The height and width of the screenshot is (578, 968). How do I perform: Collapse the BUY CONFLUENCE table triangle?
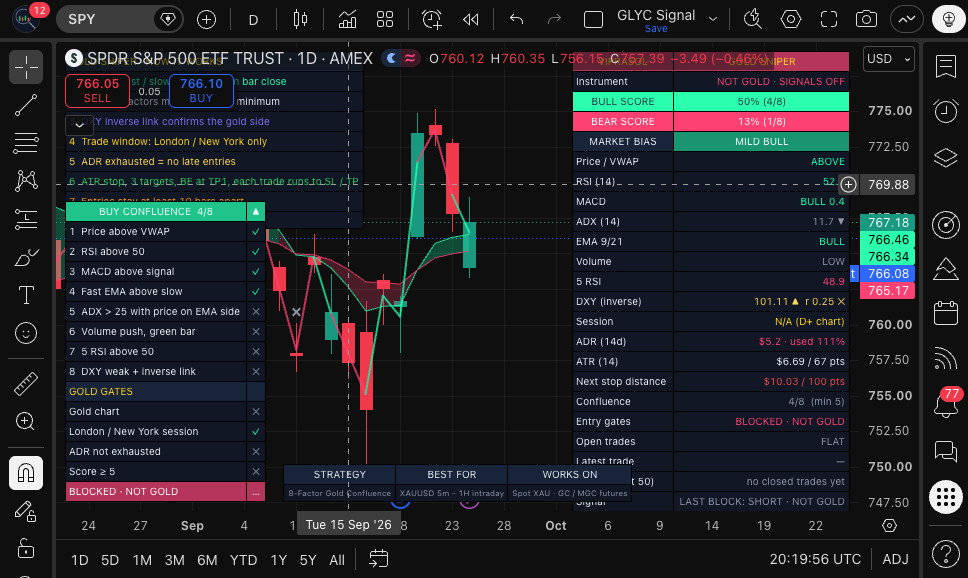coord(256,212)
